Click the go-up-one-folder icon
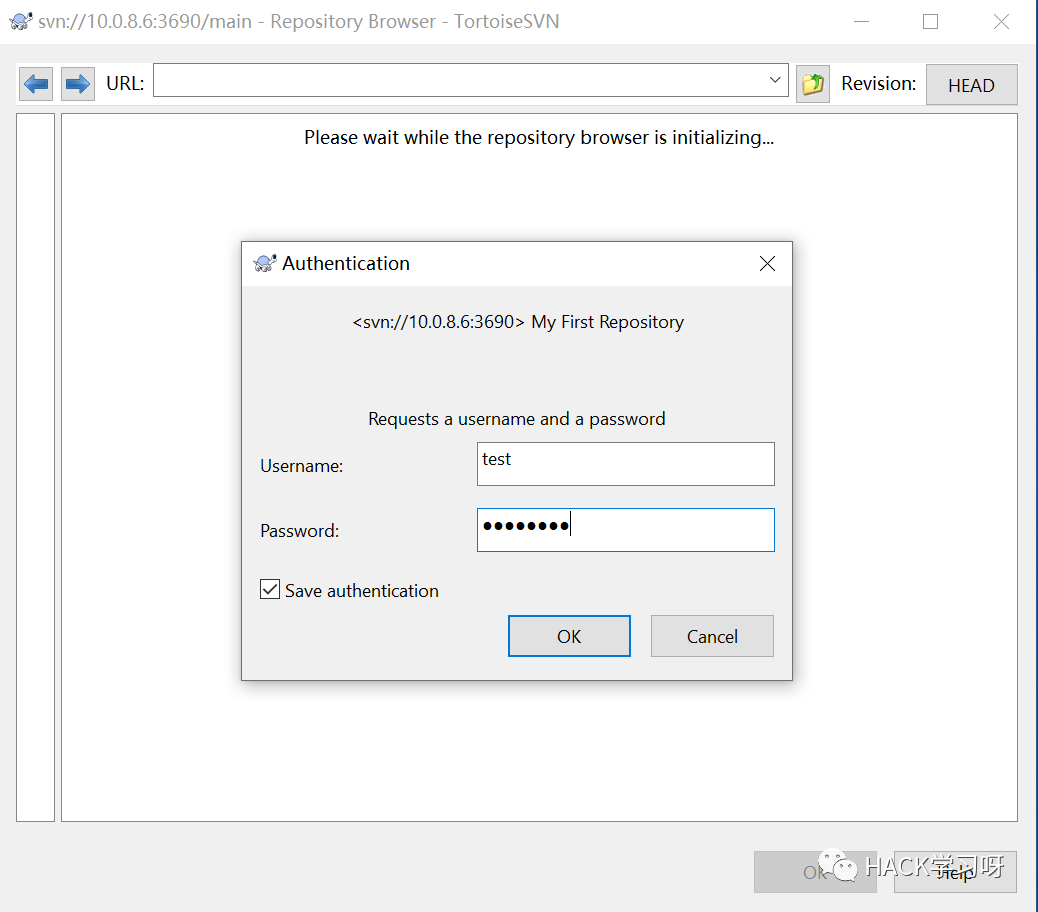 pyautogui.click(x=812, y=84)
